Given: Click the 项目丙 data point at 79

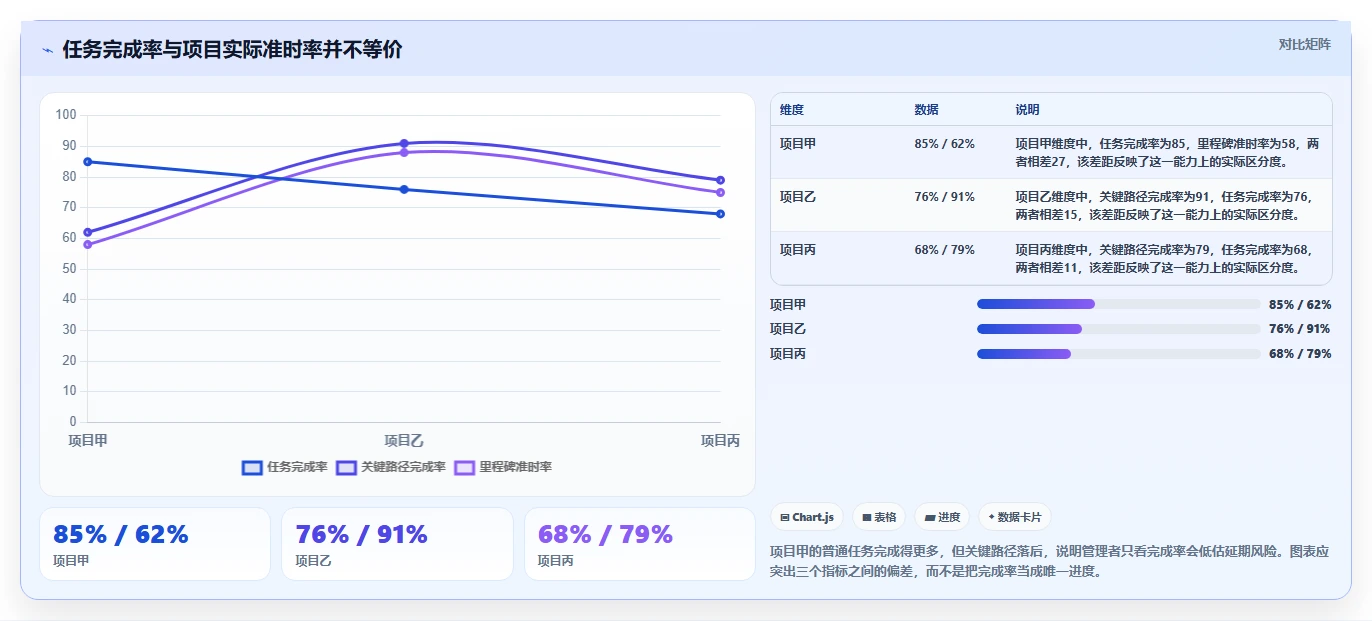Looking at the screenshot, I should point(720,180).
